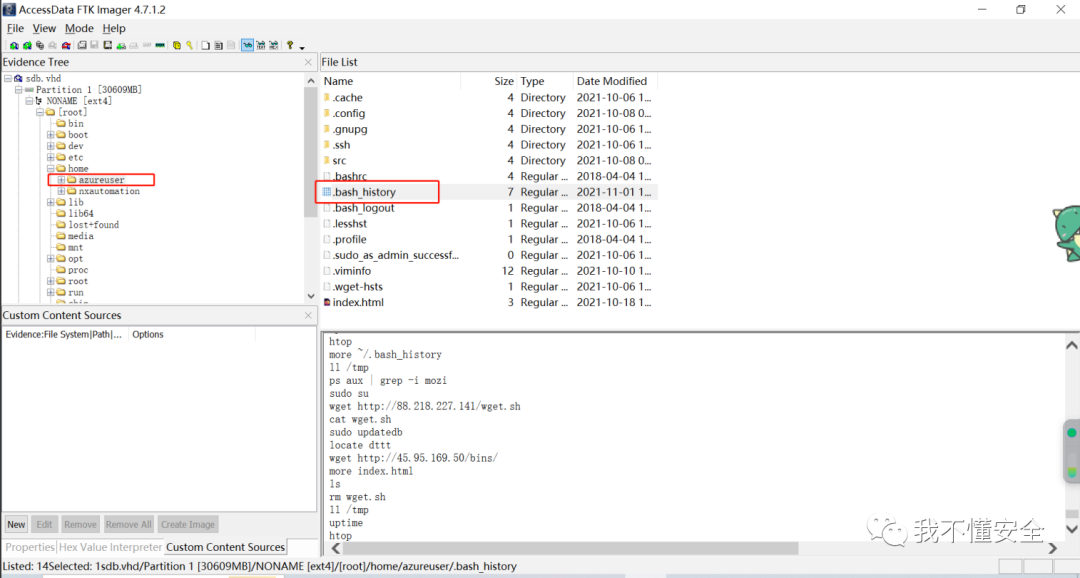Viewport: 1080px width, 578px height.
Task: Click the Export File Hash List icon
Action: (x=218, y=45)
